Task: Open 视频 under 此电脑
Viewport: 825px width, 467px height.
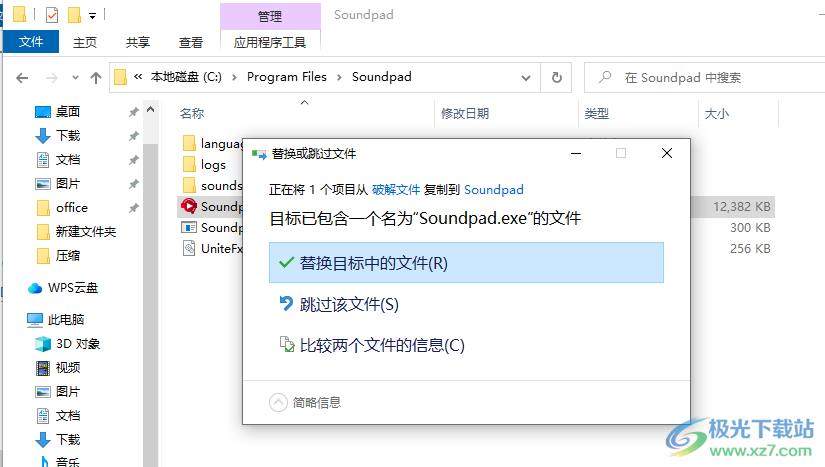Action: [68, 368]
